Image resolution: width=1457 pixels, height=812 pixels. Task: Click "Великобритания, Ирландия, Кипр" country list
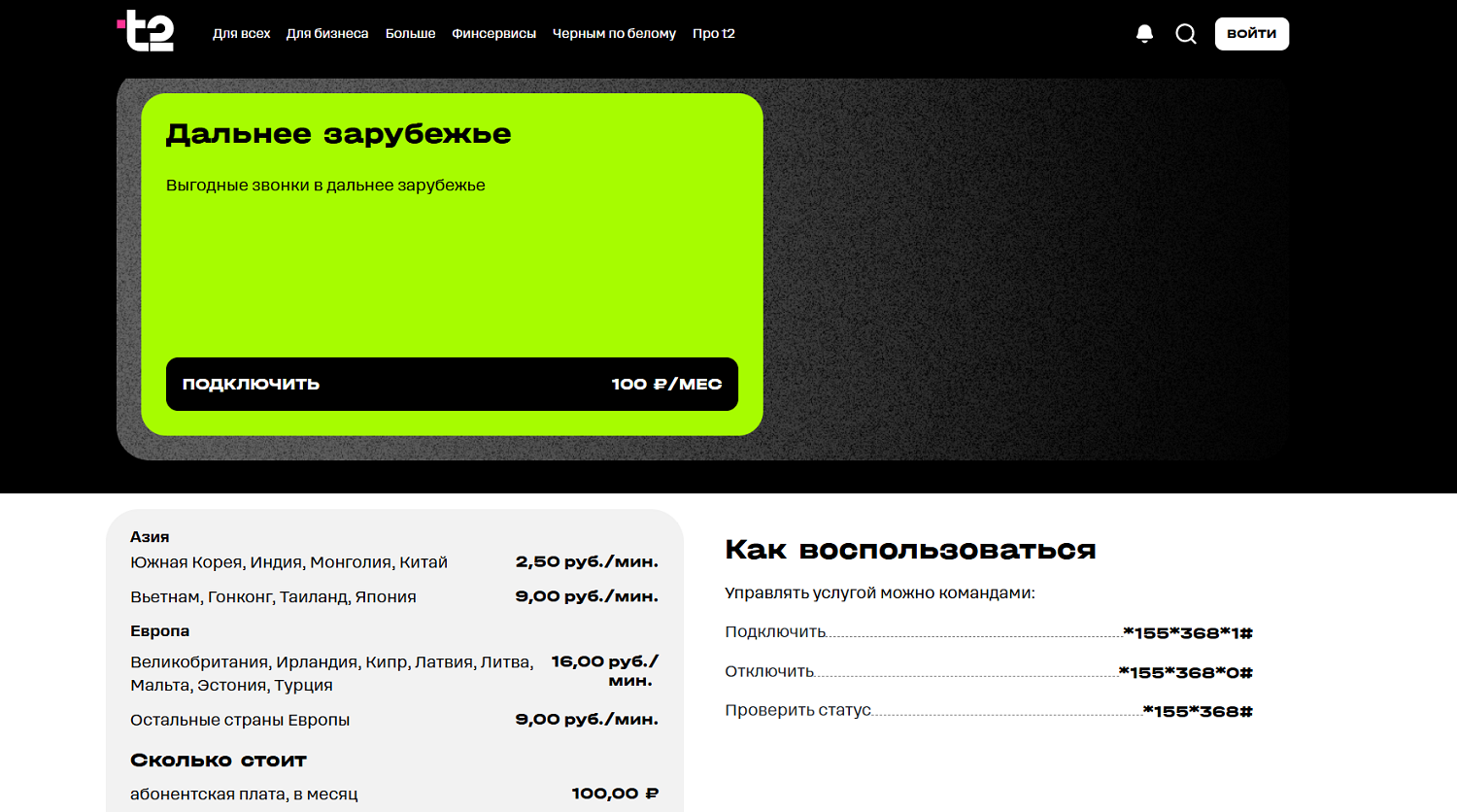click(x=332, y=673)
